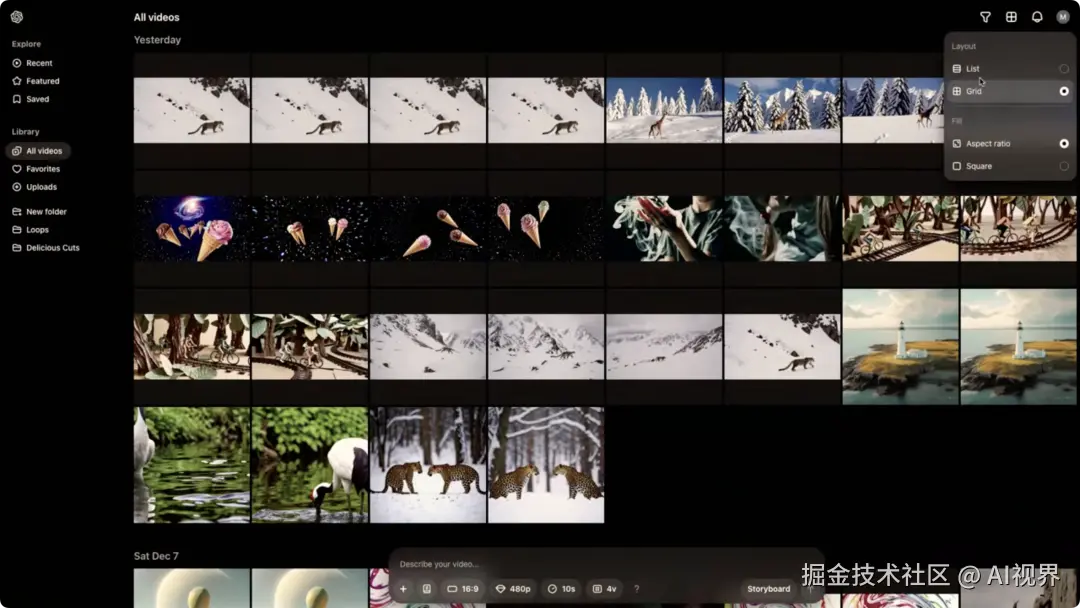Open the woman blowing red smoke thumbnail
1080x608 pixels.
664,229
